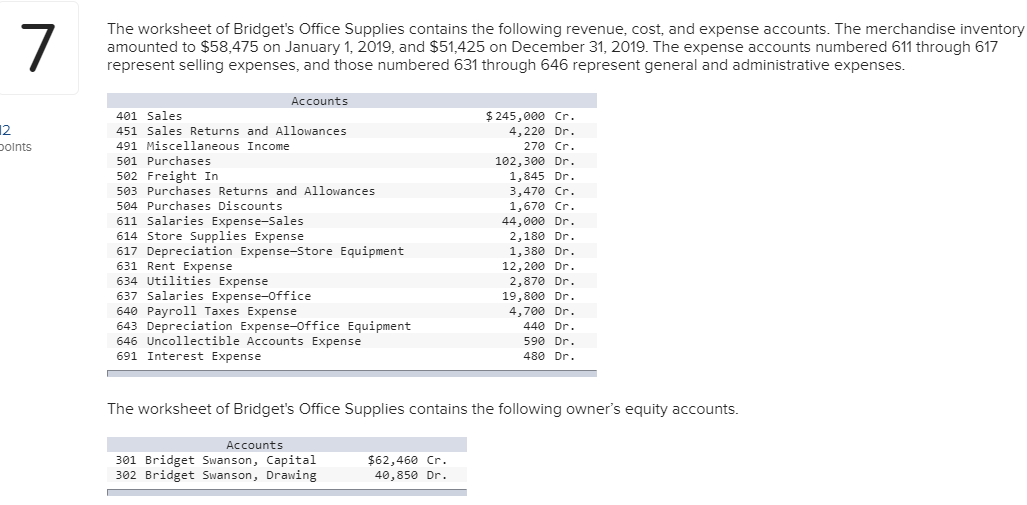1027x505 pixels.
Task: Click the Accounts header of equity table
Action: pyautogui.click(x=255, y=445)
